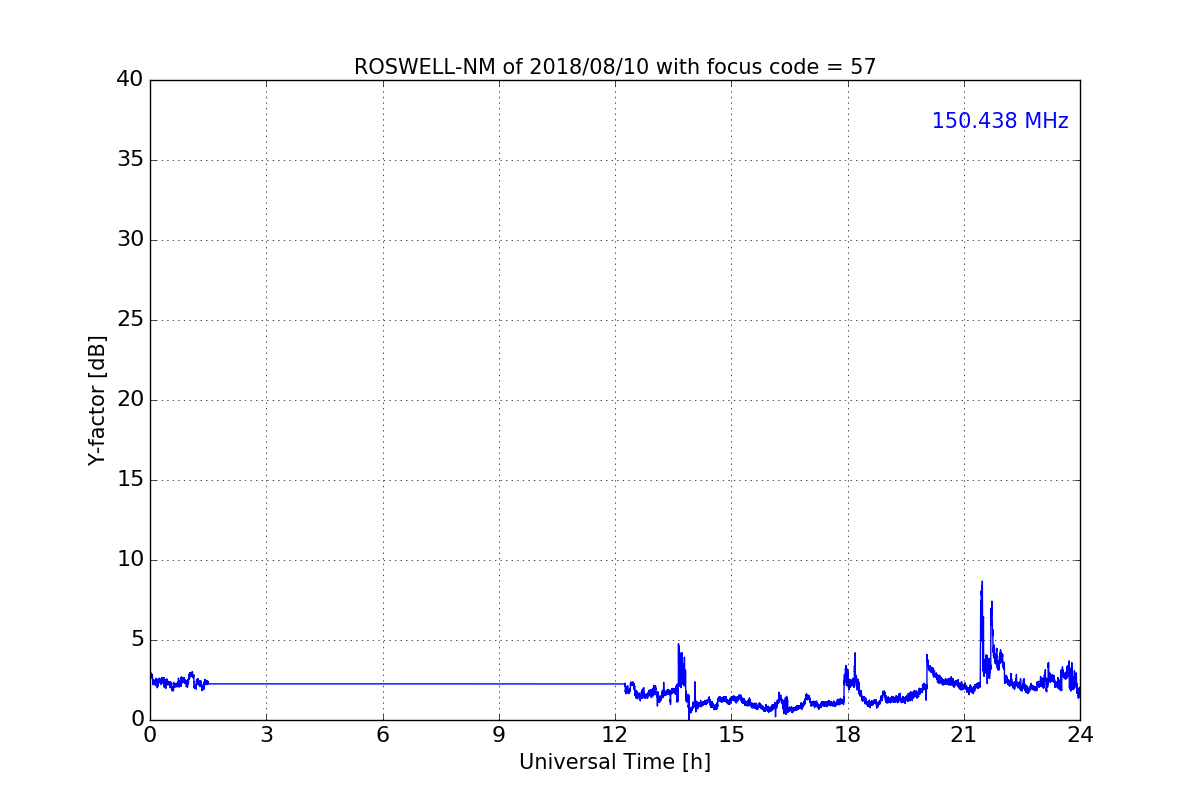
Task: Click the plot title 'ROSWELL-NM of 2018/08/10'
Action: (x=615, y=67)
